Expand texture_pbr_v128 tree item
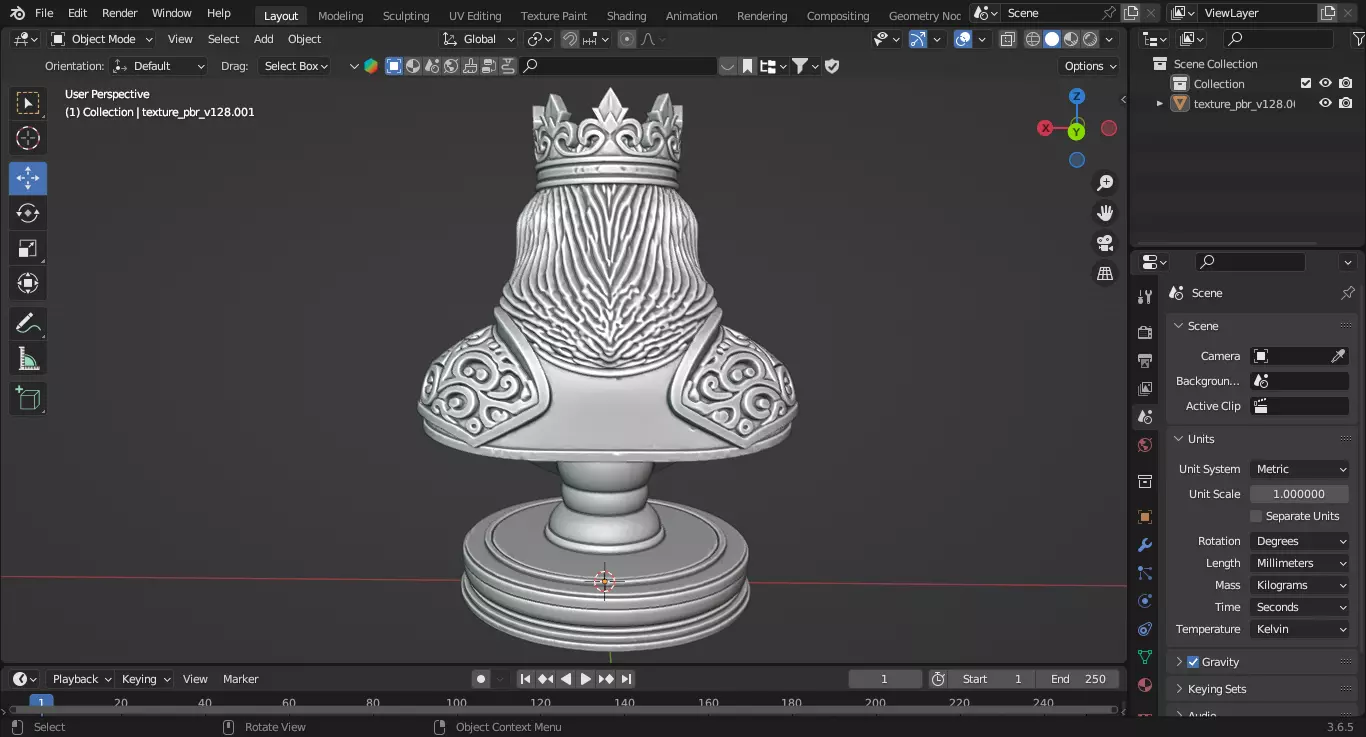The width and height of the screenshot is (1366, 737). point(1160,103)
